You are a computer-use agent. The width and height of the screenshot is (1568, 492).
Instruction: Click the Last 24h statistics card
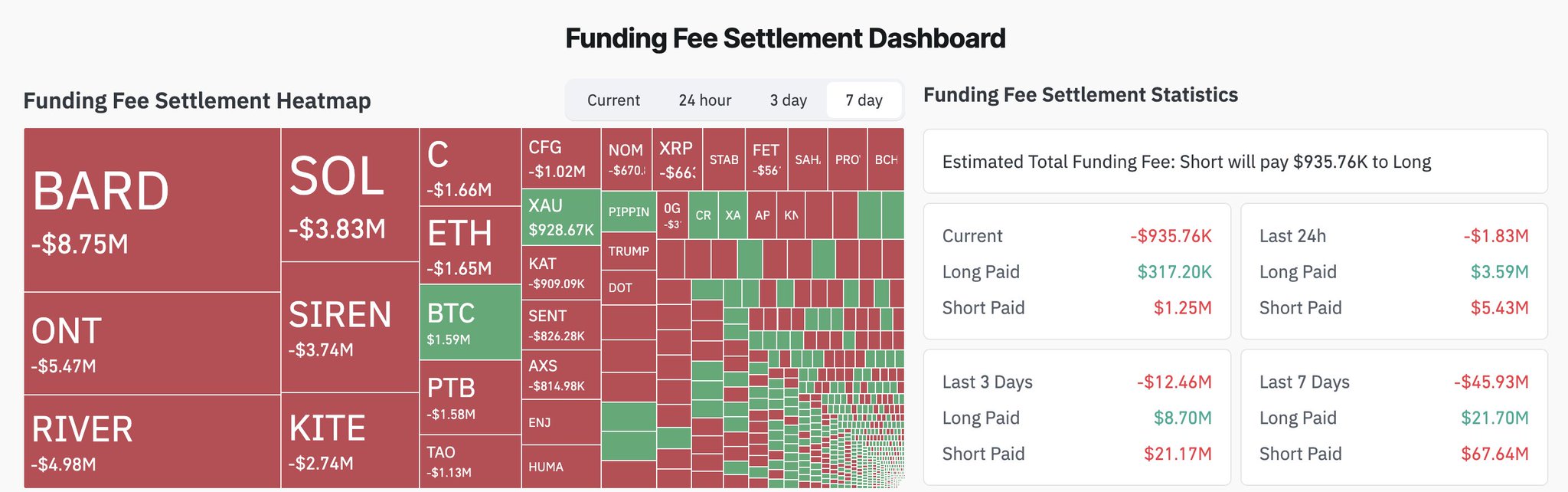(1393, 271)
